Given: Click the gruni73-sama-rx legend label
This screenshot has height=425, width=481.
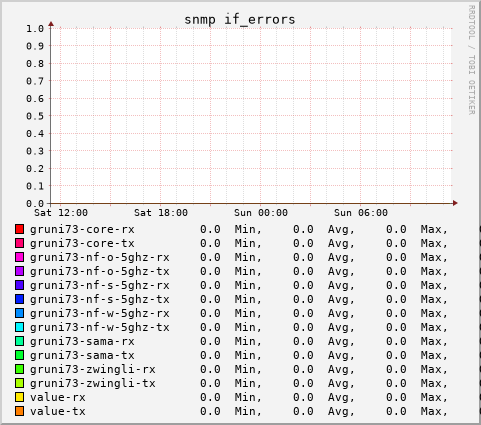Looking at the screenshot, I should (82, 342).
